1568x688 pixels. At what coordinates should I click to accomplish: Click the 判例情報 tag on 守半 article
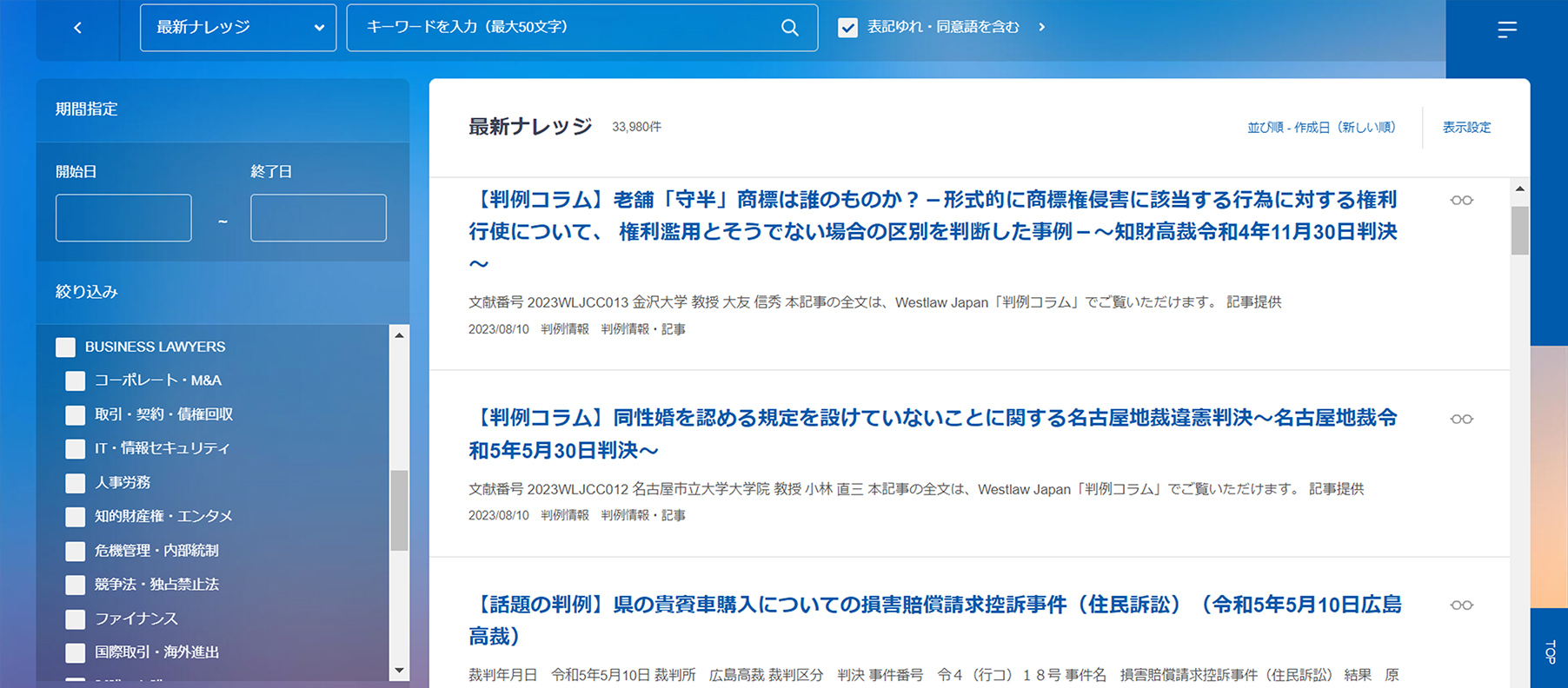click(565, 329)
